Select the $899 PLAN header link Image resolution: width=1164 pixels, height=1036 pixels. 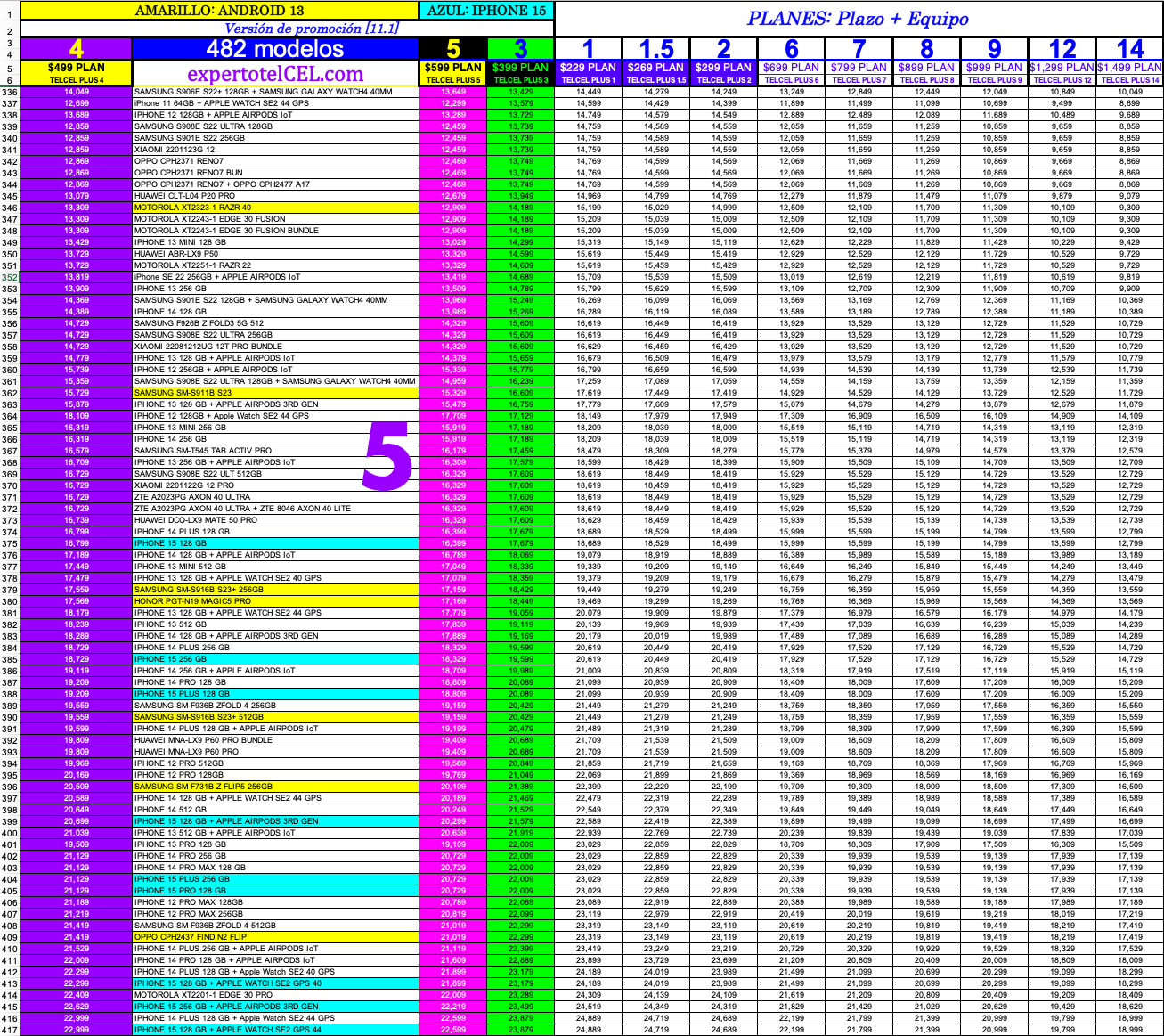coord(927,68)
